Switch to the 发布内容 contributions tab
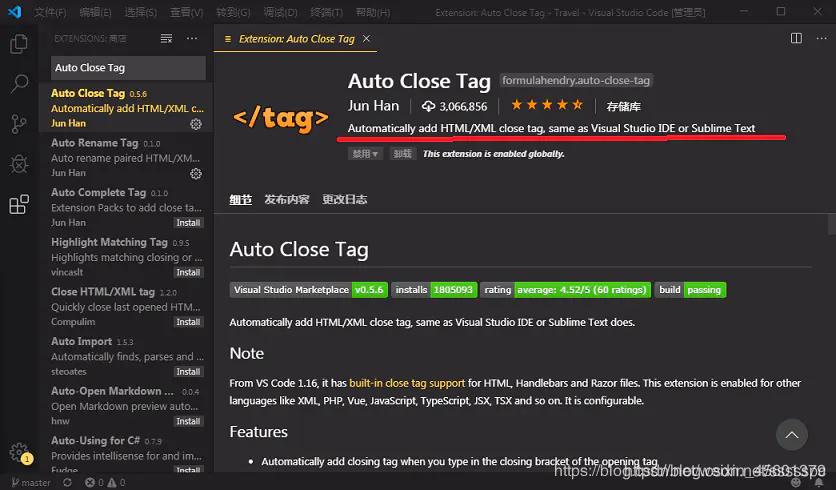This screenshot has width=836, height=490. pyautogui.click(x=287, y=199)
